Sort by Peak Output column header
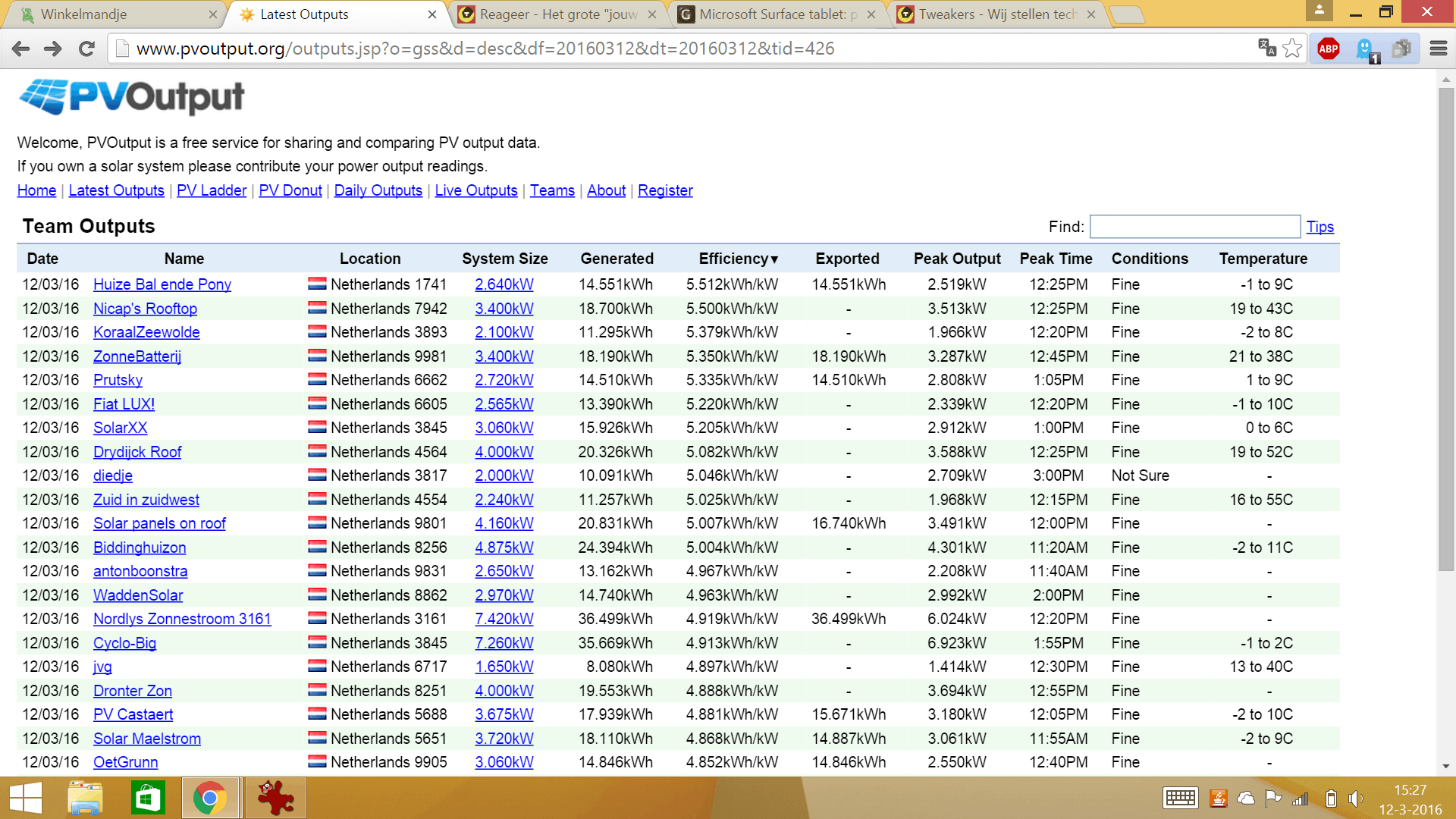 [956, 259]
